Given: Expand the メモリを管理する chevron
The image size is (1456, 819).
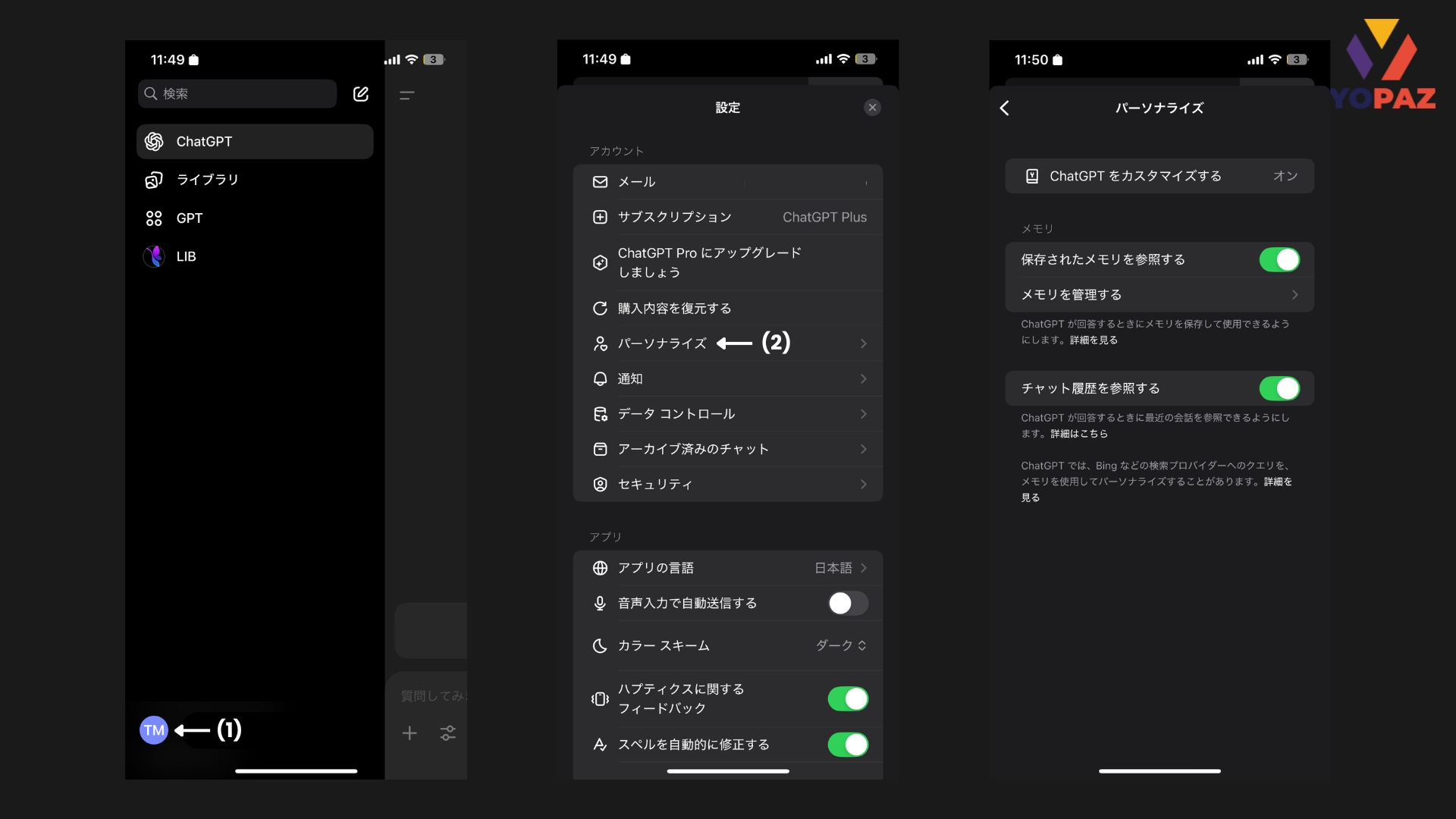Looking at the screenshot, I should [x=1295, y=294].
